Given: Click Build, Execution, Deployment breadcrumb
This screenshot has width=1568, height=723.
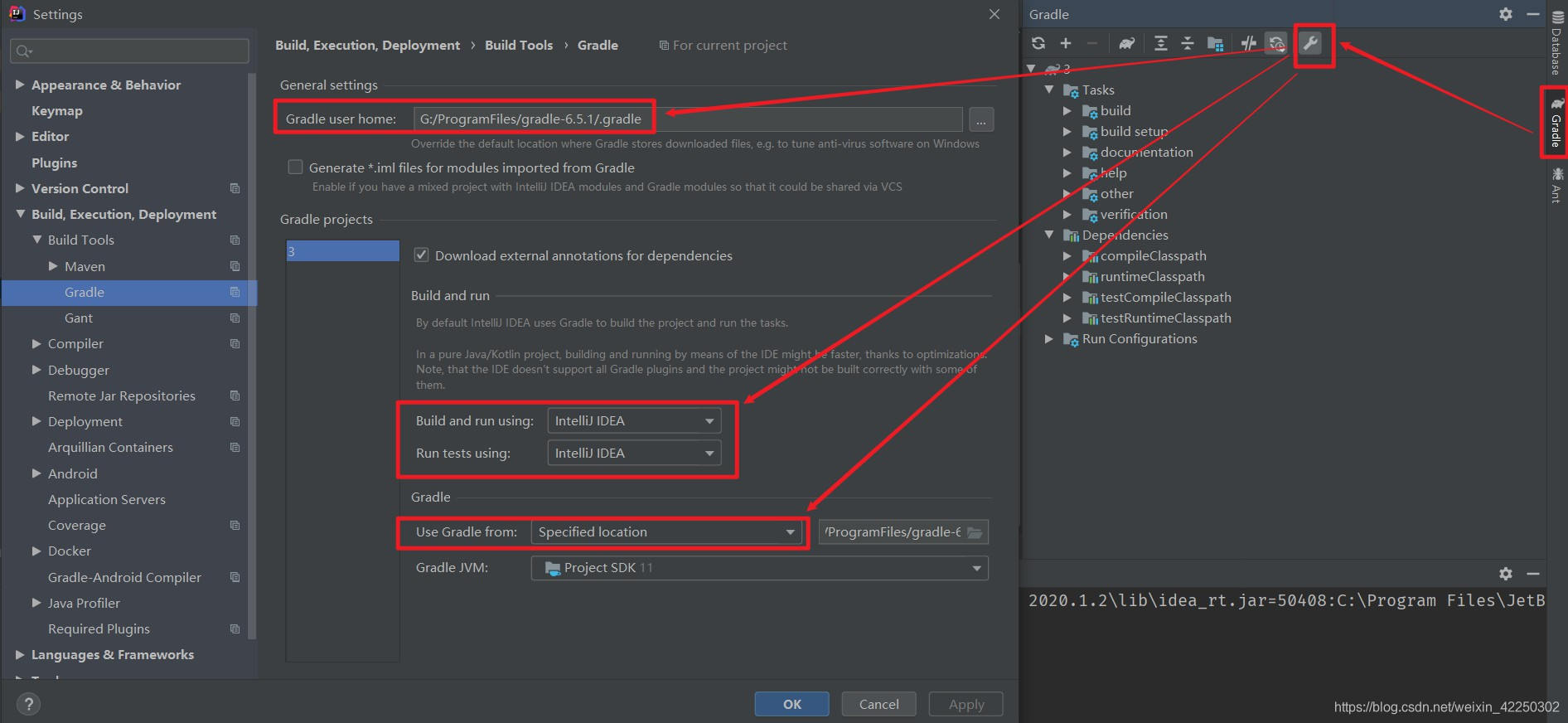Looking at the screenshot, I should [x=367, y=45].
